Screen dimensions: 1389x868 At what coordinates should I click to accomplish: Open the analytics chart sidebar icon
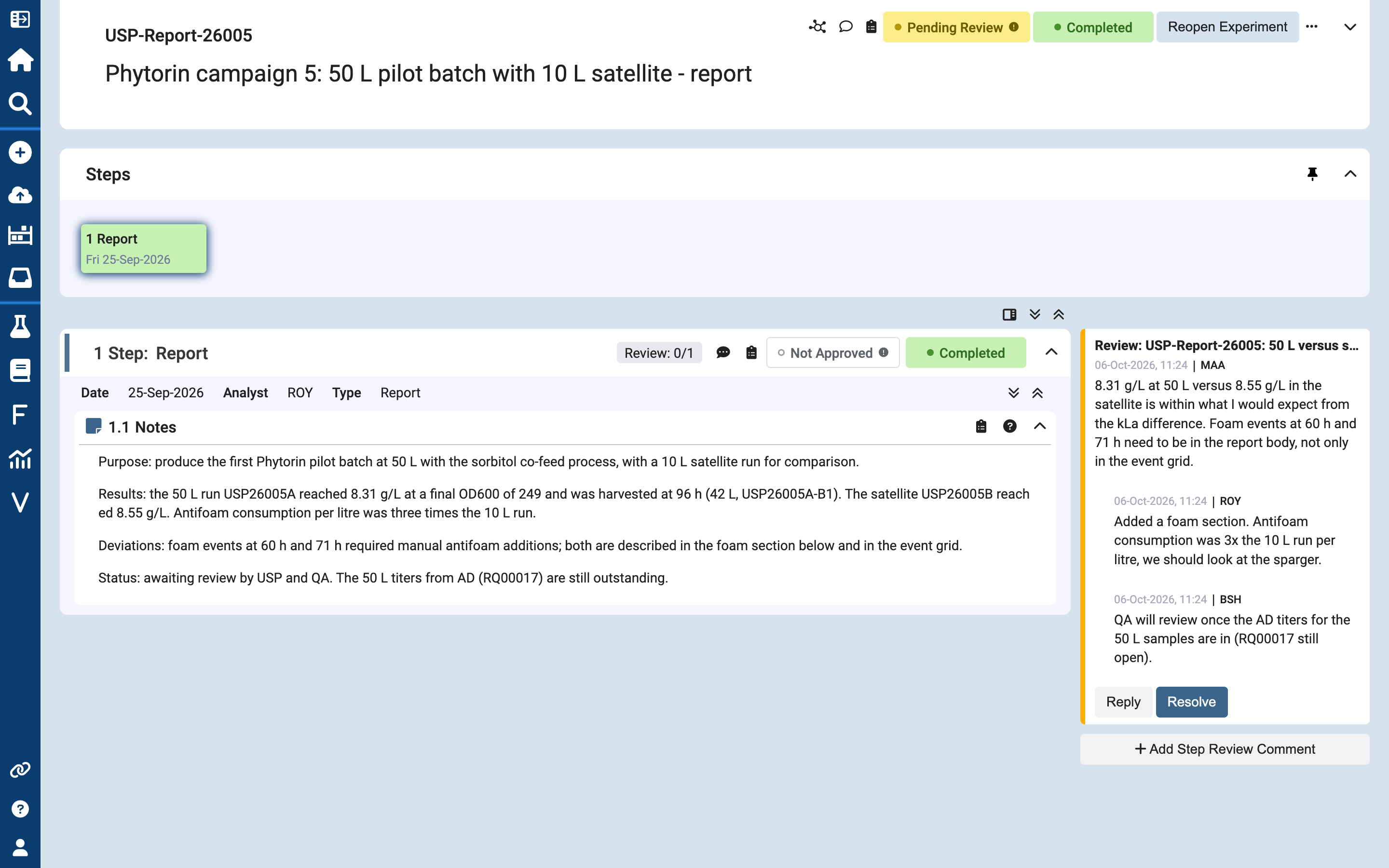[x=20, y=458]
